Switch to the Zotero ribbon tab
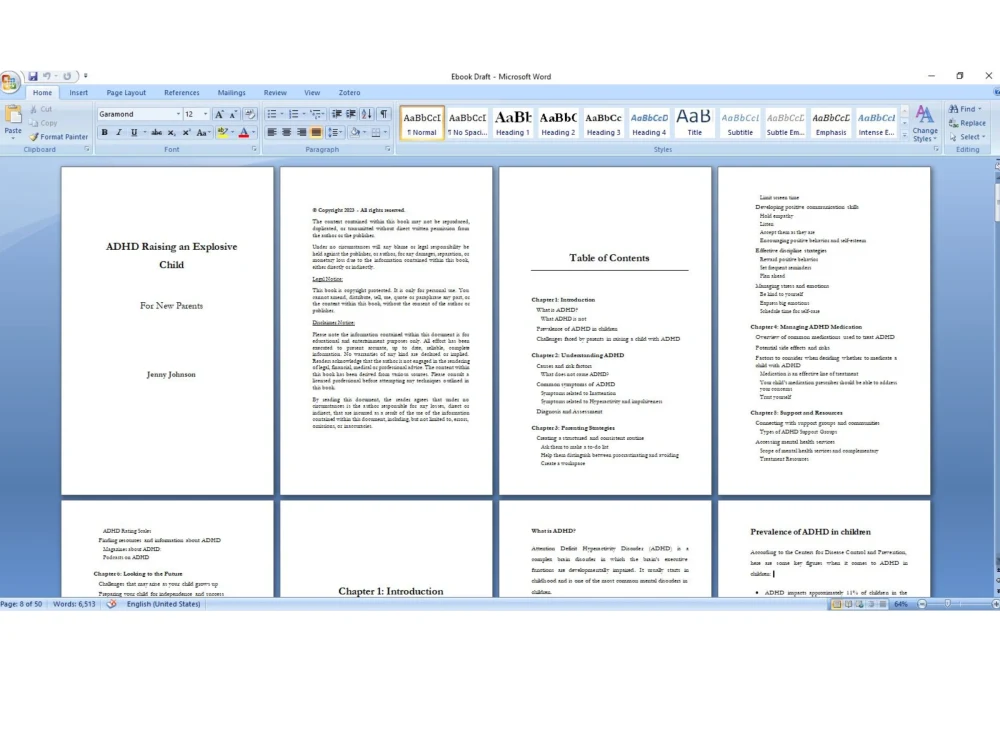 (x=349, y=92)
